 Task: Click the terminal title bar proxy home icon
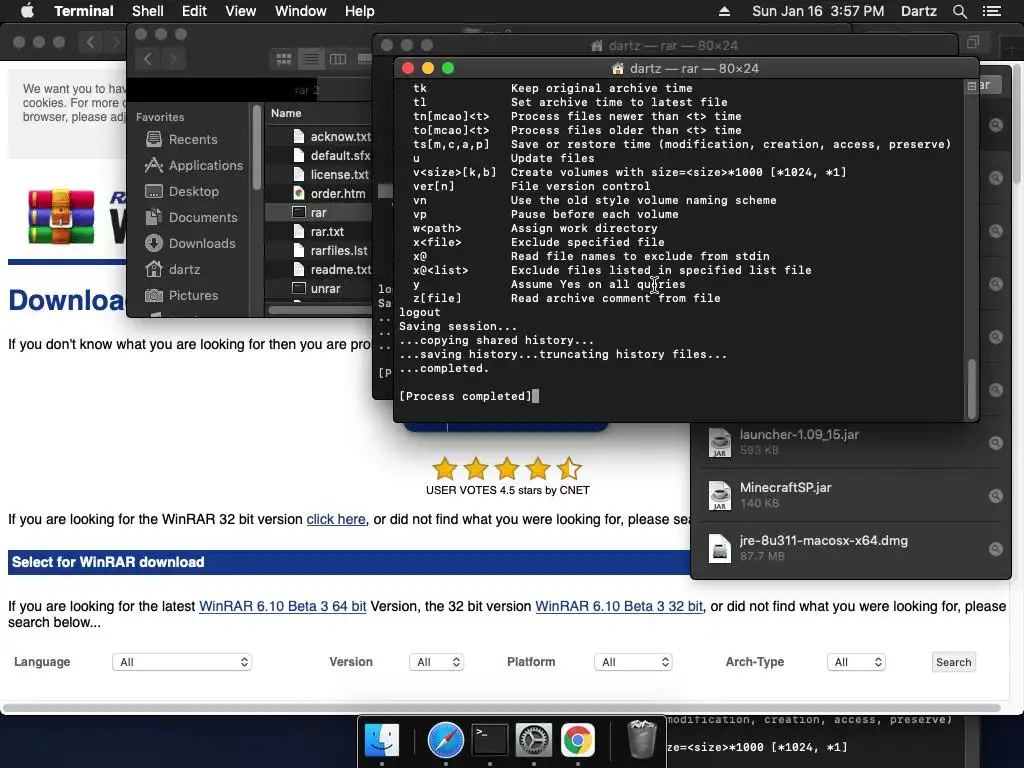pos(617,68)
